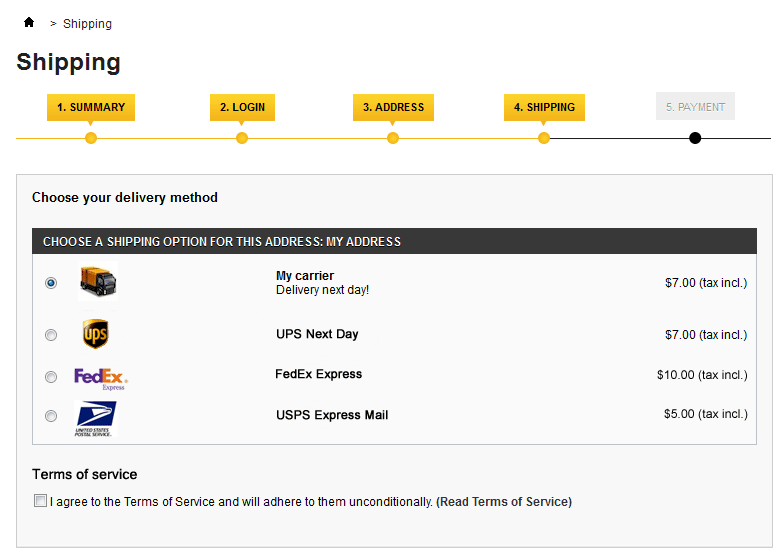The image size is (784, 559).
Task: Click the 5. Payment step label
Action: [695, 107]
